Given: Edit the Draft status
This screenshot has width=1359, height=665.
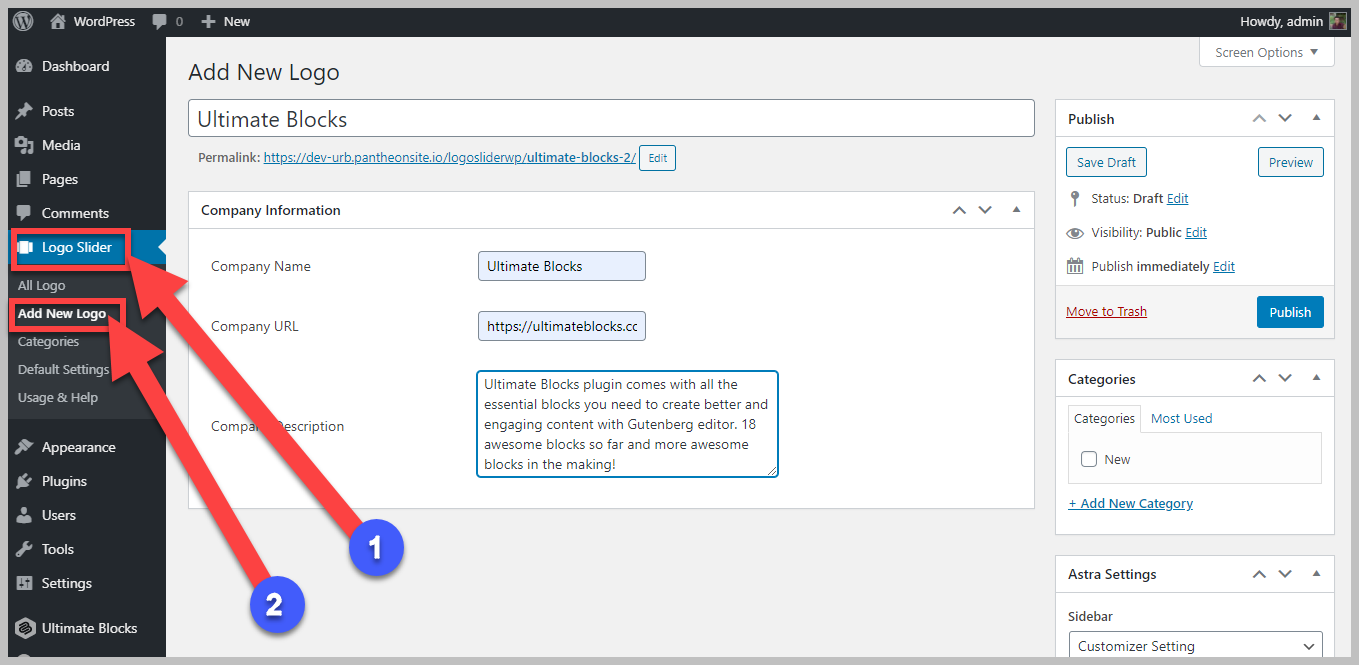Looking at the screenshot, I should coord(1177,199).
